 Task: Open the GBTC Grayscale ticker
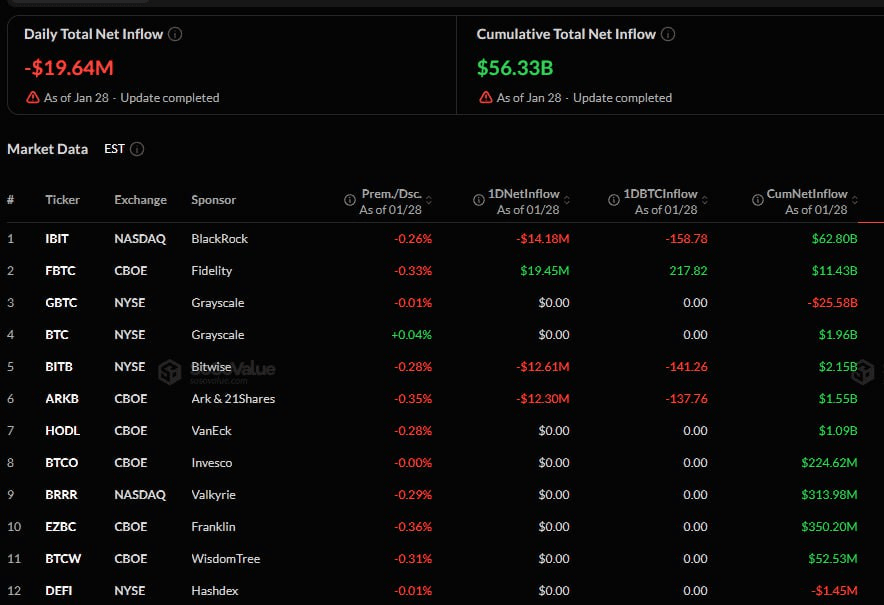coord(60,302)
